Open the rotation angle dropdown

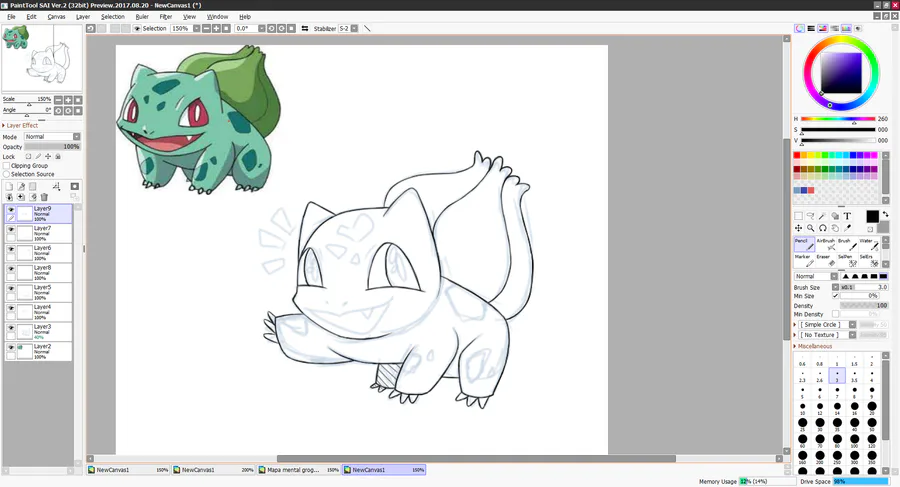261,28
